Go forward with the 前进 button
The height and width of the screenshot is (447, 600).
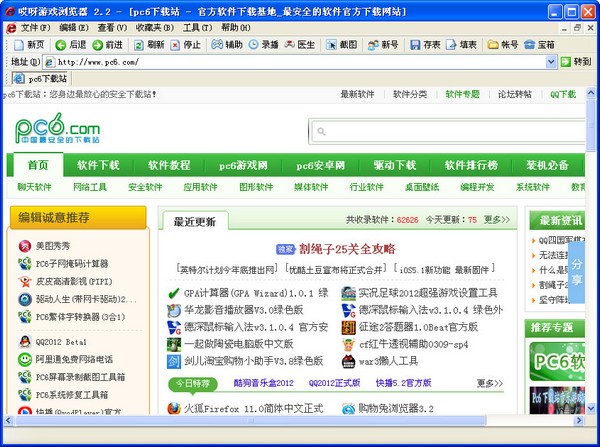pyautogui.click(x=107, y=45)
